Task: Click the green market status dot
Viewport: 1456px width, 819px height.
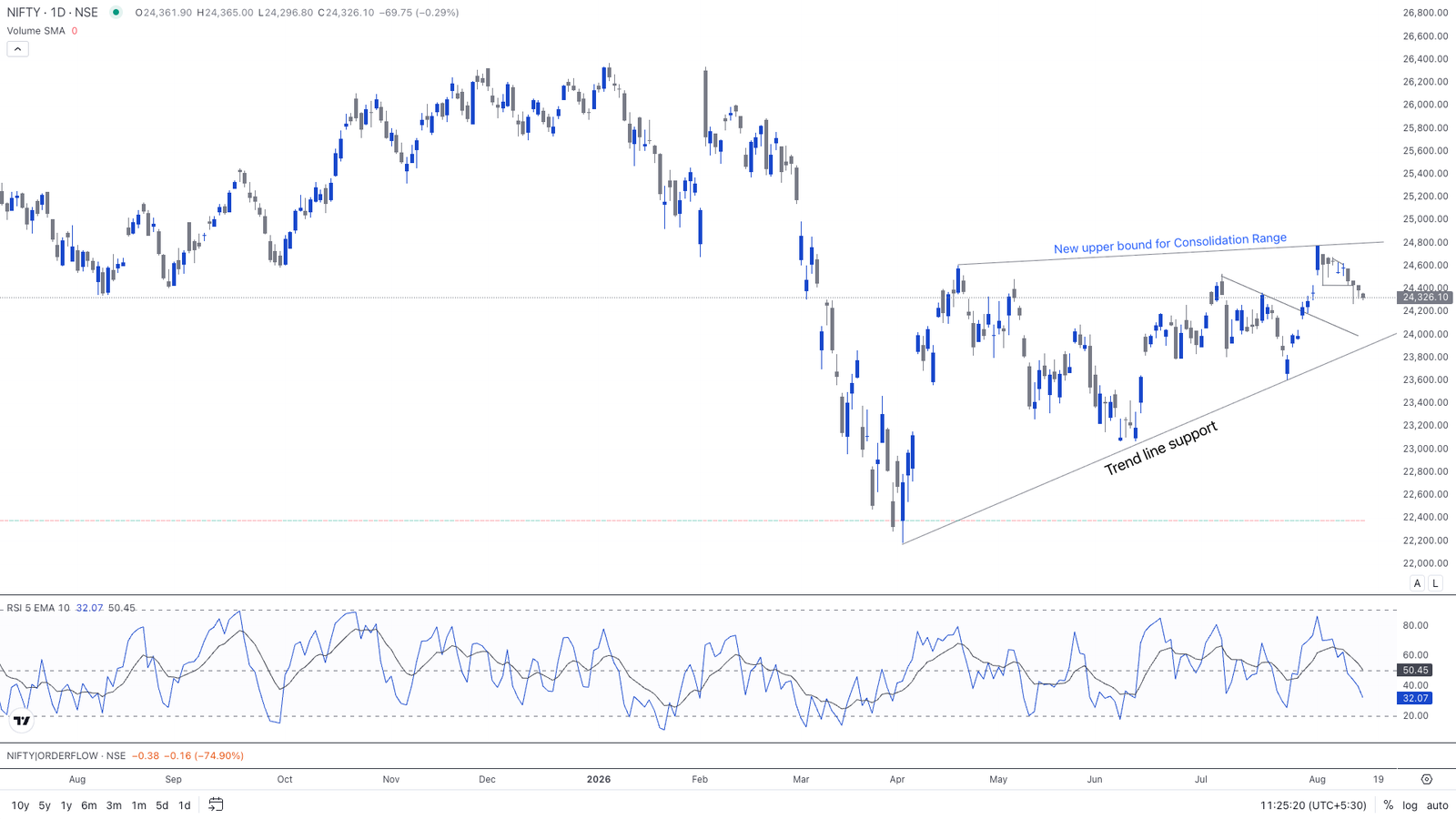Action: coord(116,13)
